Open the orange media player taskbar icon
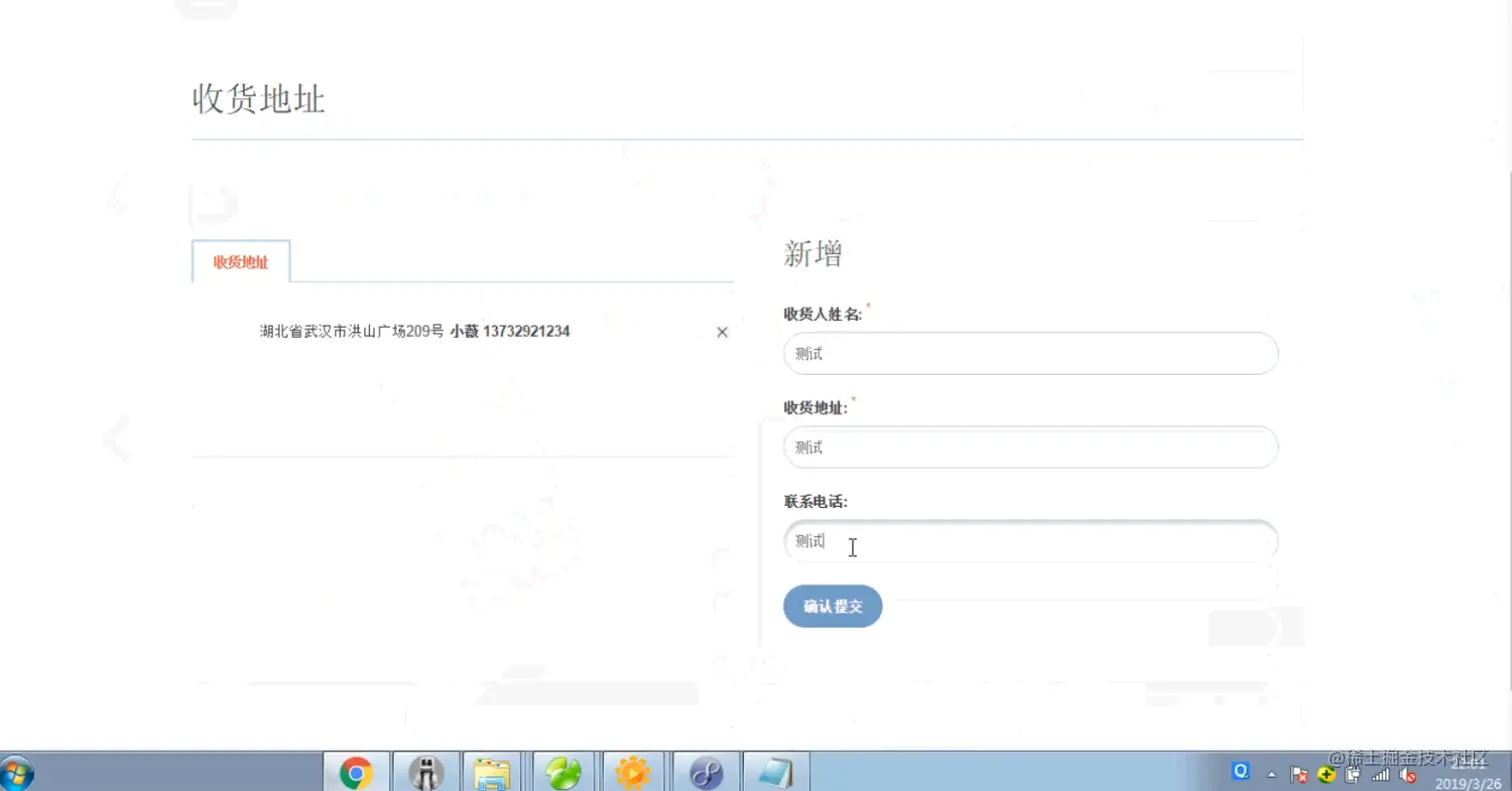1512x791 pixels. [633, 772]
